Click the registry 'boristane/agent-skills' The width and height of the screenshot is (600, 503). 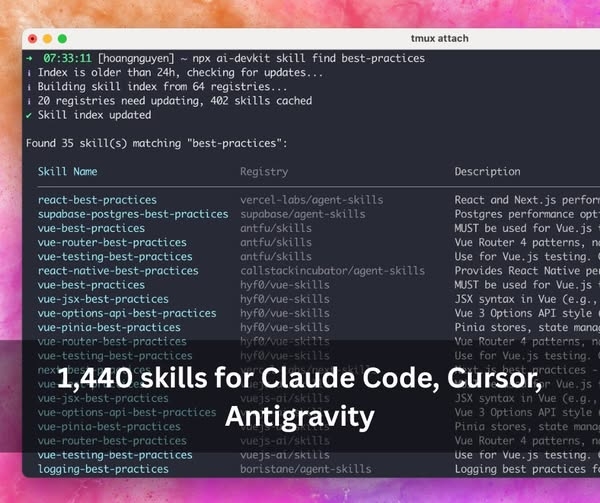pyautogui.click(x=306, y=469)
